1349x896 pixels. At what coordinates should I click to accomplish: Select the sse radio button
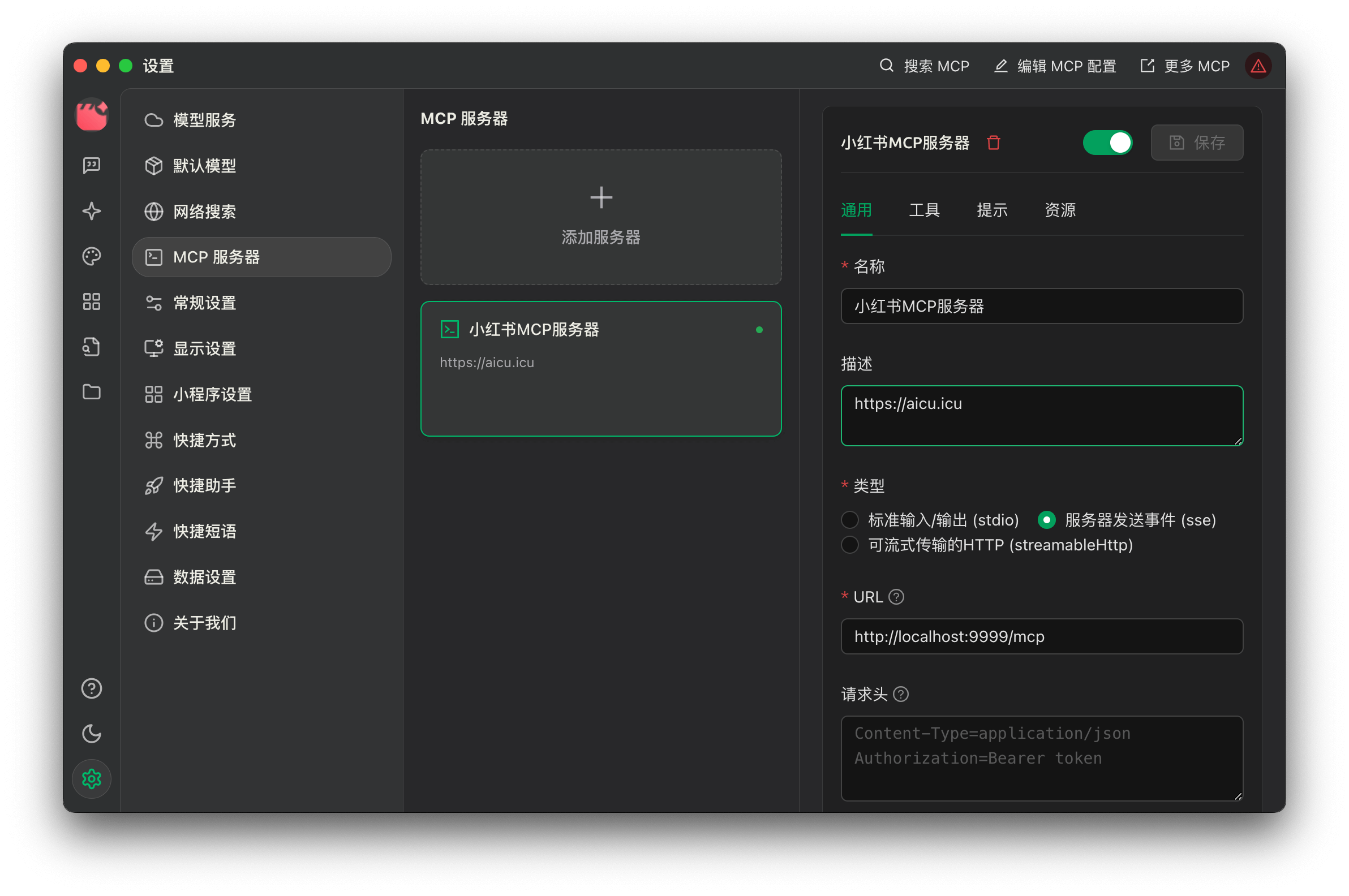click(x=1047, y=520)
